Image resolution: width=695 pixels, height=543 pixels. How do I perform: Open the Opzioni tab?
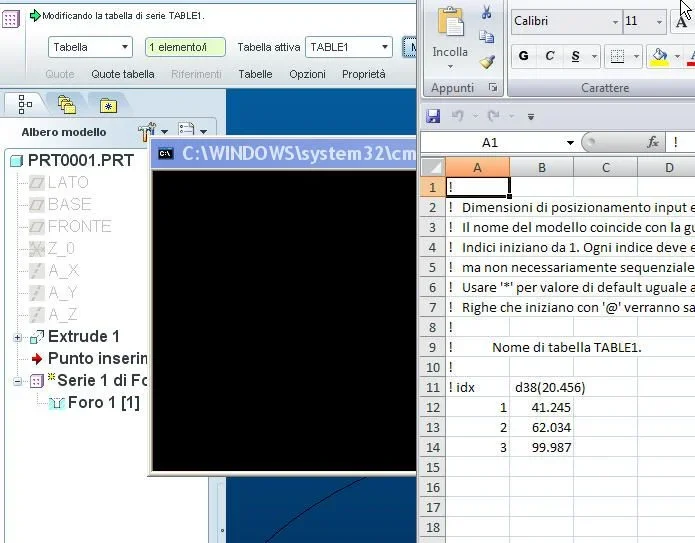point(307,74)
